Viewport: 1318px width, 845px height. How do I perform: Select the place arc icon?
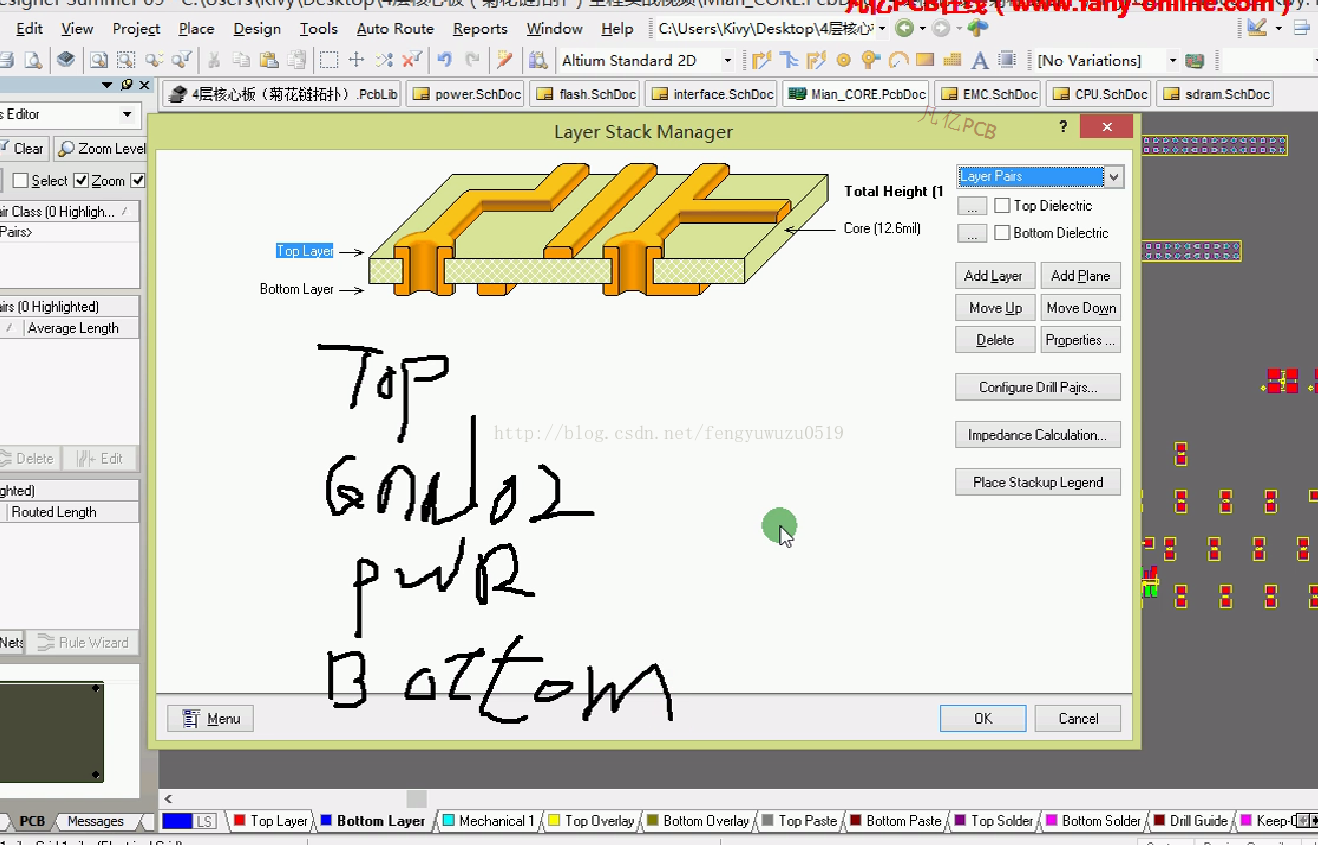coord(897,60)
